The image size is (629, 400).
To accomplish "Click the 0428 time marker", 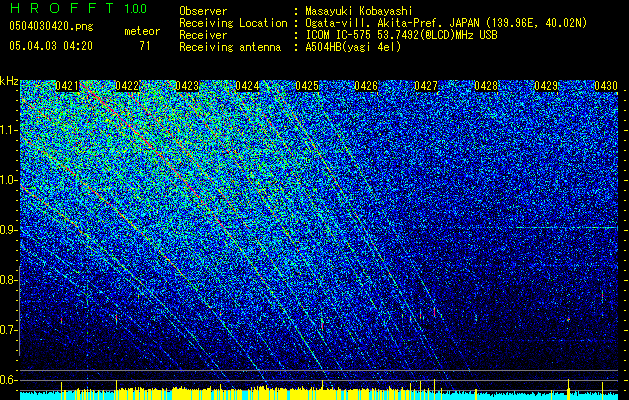I will pyautogui.click(x=486, y=86).
